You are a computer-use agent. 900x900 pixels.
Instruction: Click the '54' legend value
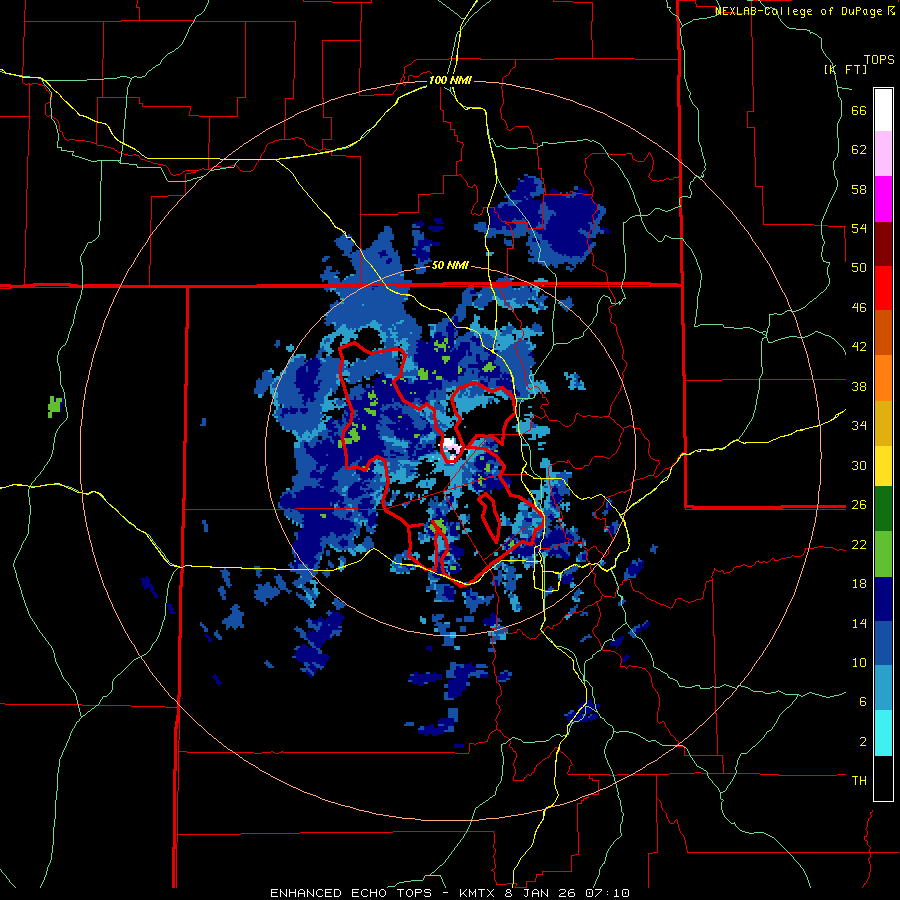click(859, 228)
